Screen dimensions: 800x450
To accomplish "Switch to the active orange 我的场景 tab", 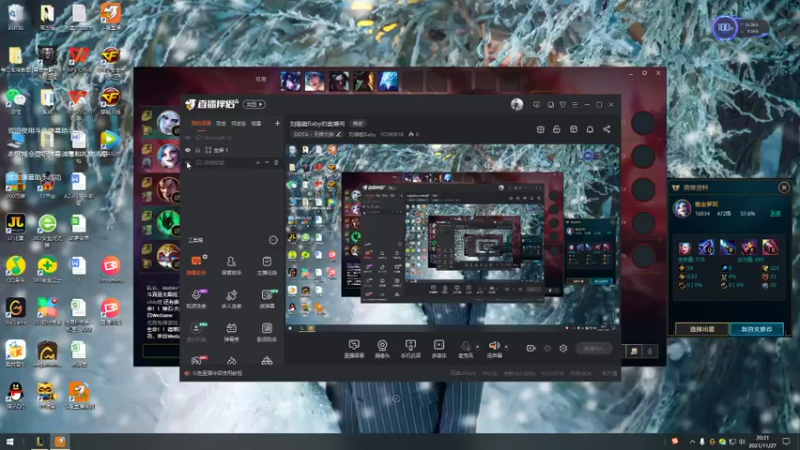I will (x=201, y=123).
